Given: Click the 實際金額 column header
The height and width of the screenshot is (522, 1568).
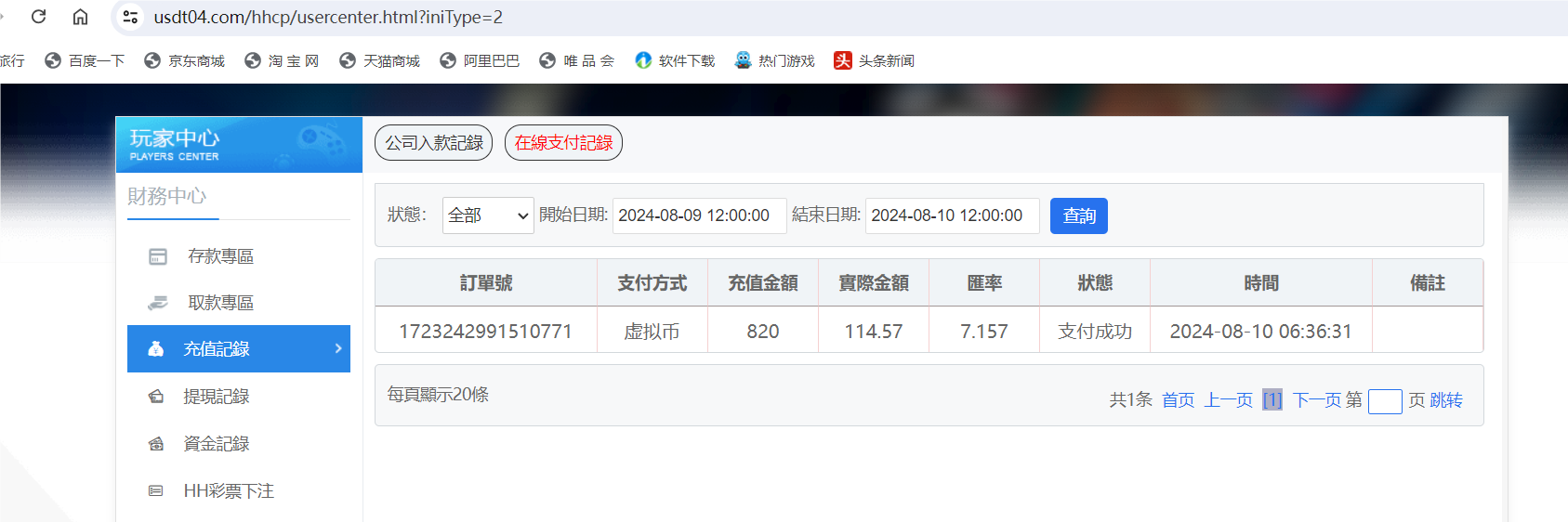Looking at the screenshot, I should (874, 283).
